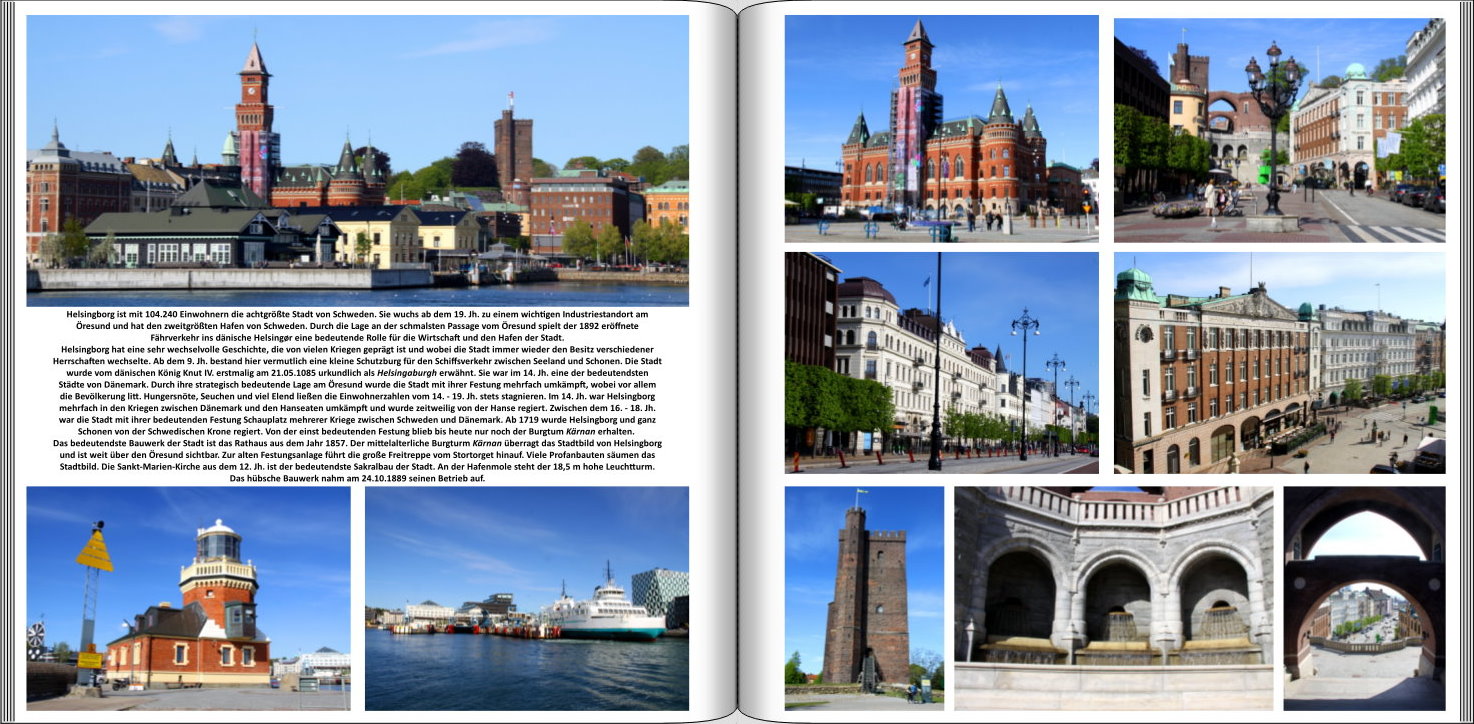
Task: Select the town hall with clock tower photo
Action: pos(941,129)
